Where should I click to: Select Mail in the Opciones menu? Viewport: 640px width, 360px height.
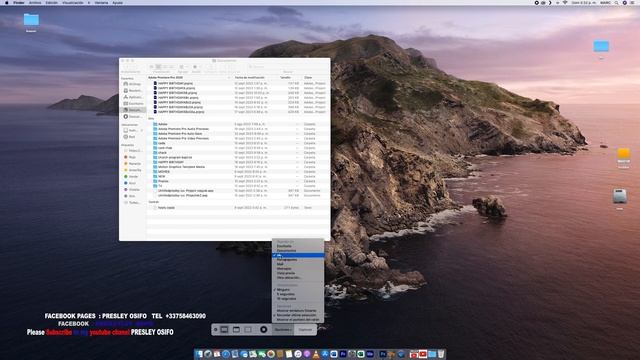280,264
